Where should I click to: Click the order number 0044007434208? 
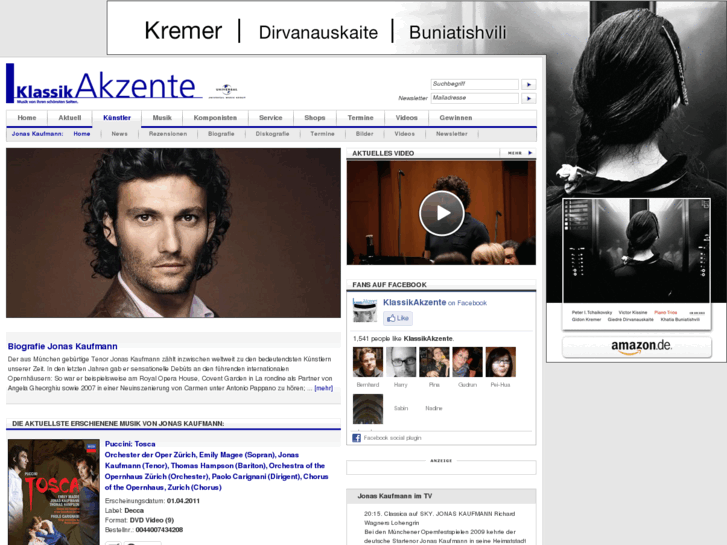click(x=159, y=530)
